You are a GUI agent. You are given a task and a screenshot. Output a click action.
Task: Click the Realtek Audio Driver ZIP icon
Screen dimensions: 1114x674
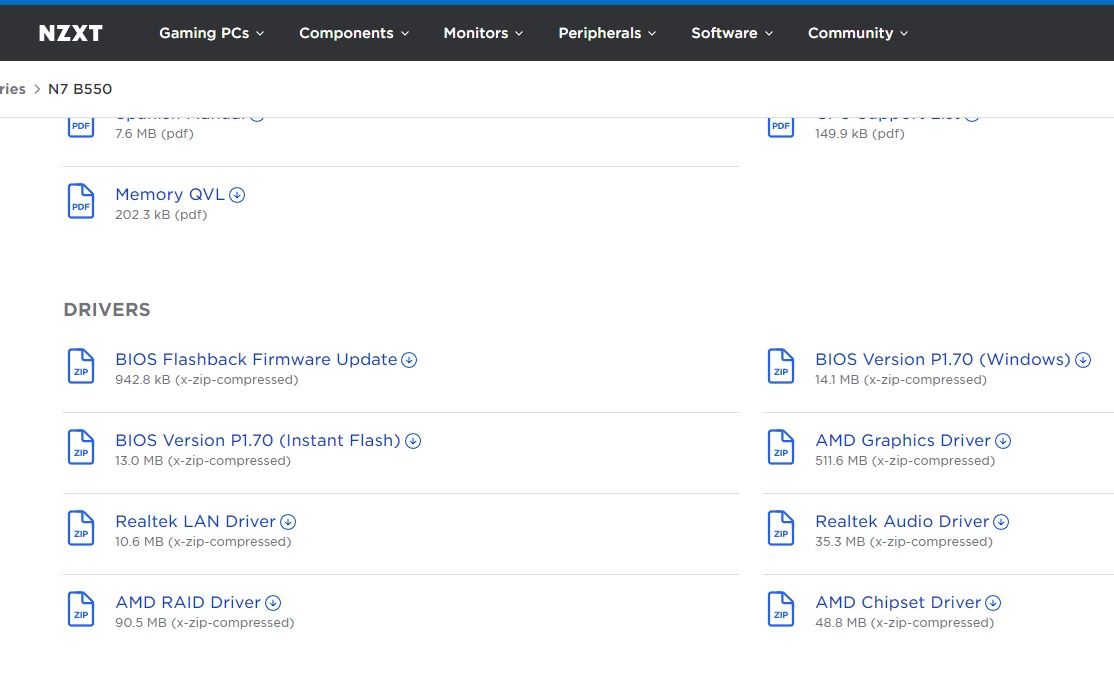[x=781, y=528]
